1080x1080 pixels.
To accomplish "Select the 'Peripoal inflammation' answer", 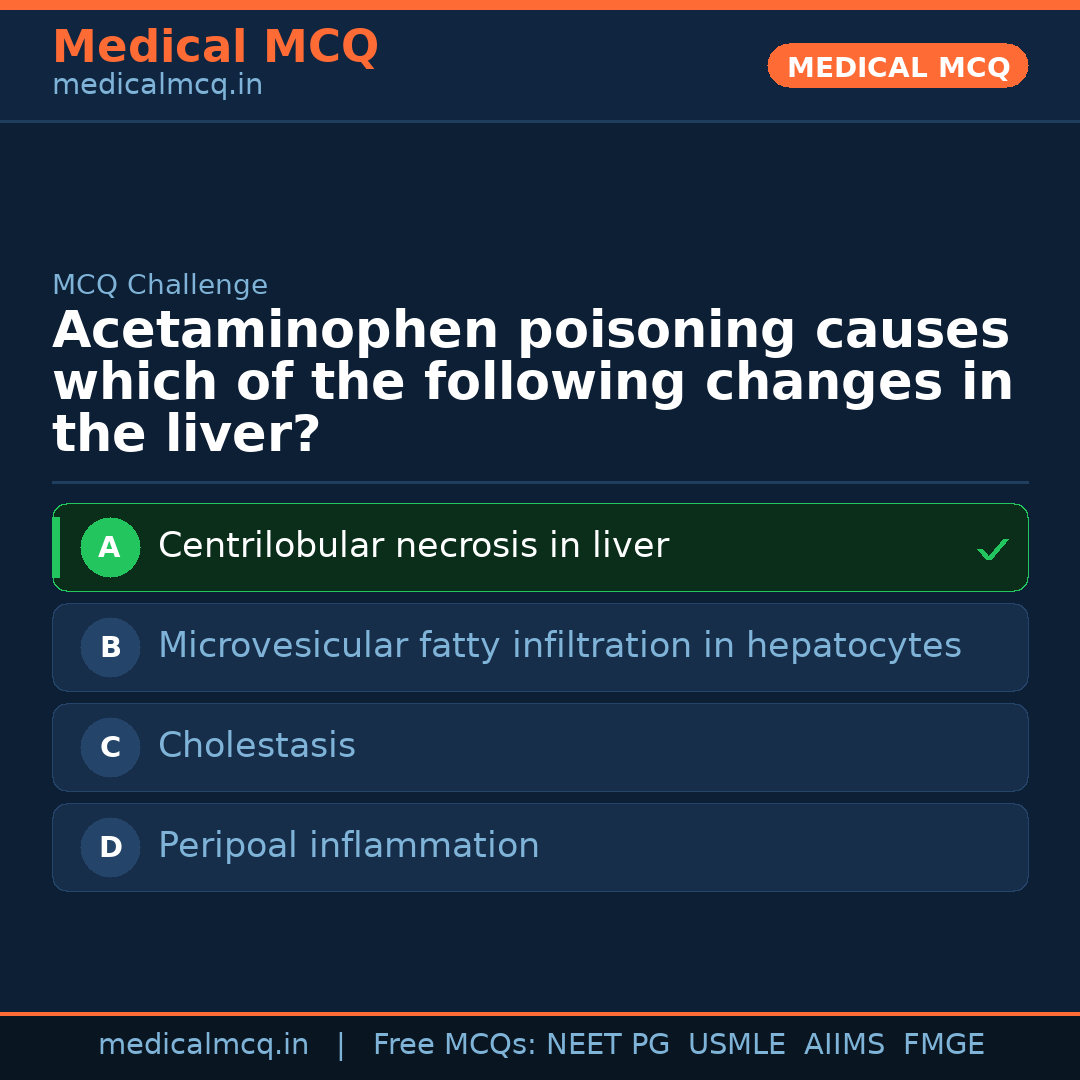I will 348,846.
